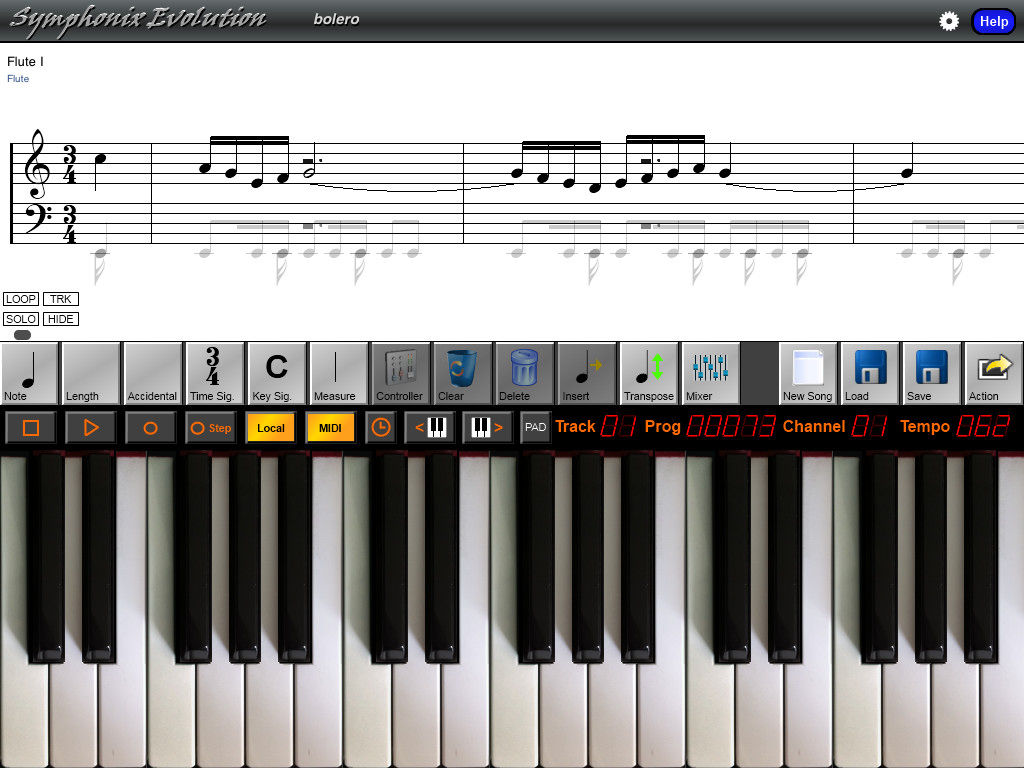
Task: Click the Symphonix Evolution logo
Action: [x=138, y=20]
